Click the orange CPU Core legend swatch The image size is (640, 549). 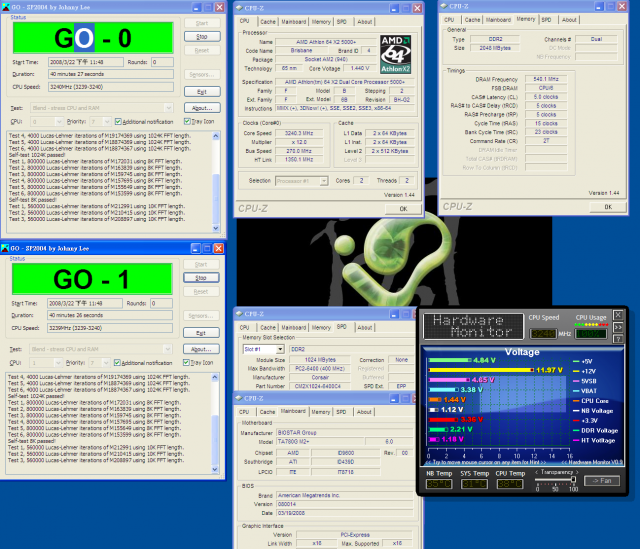576,401
